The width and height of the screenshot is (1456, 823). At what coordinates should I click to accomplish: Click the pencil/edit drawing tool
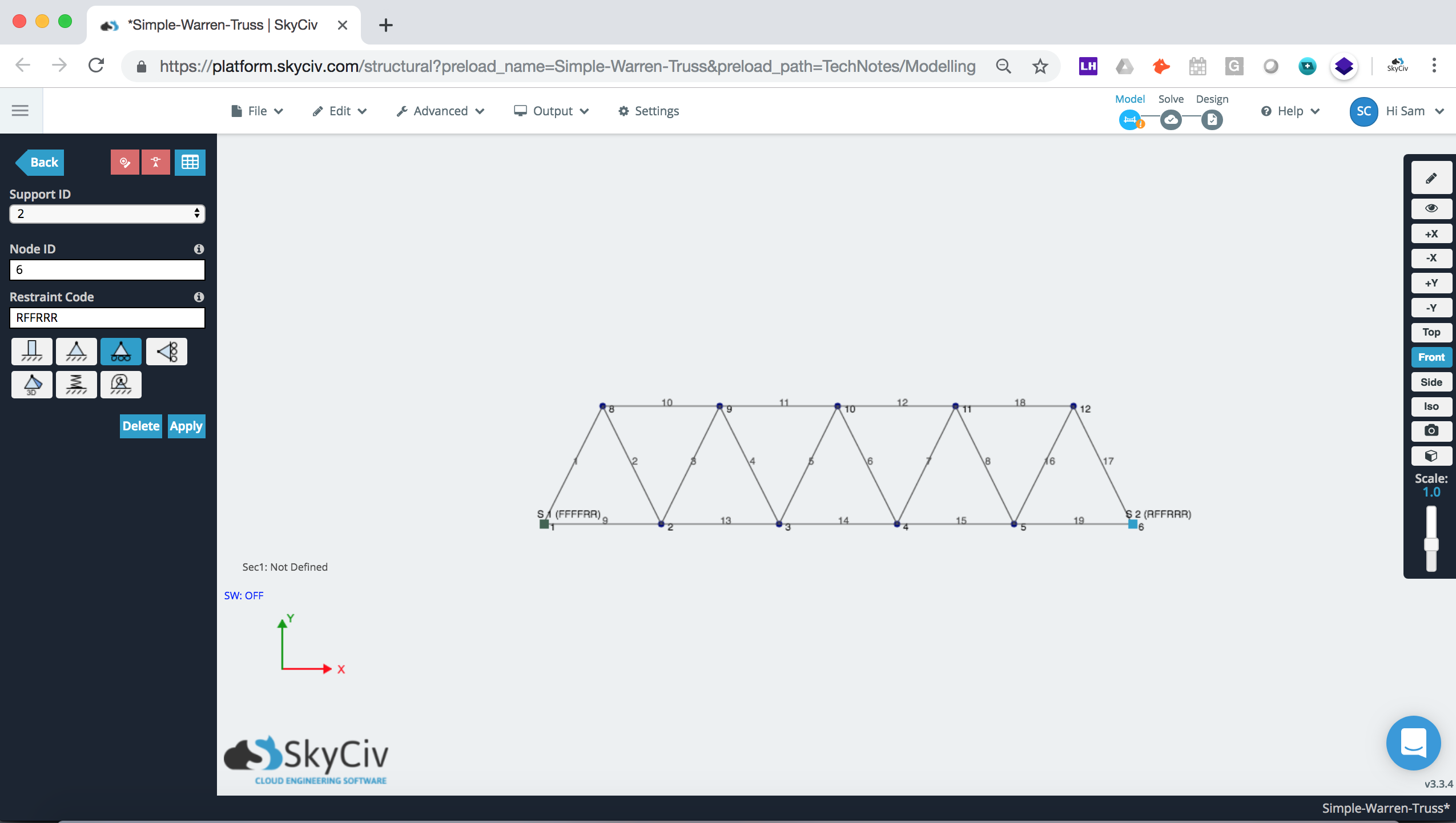coord(1432,178)
